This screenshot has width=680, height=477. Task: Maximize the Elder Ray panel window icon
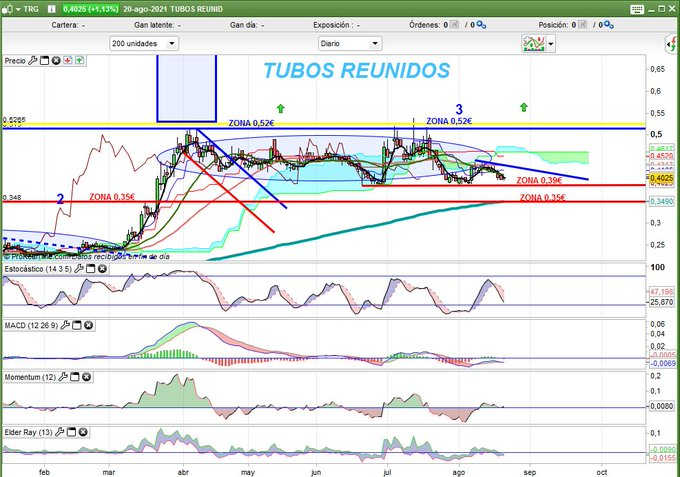pos(72,432)
